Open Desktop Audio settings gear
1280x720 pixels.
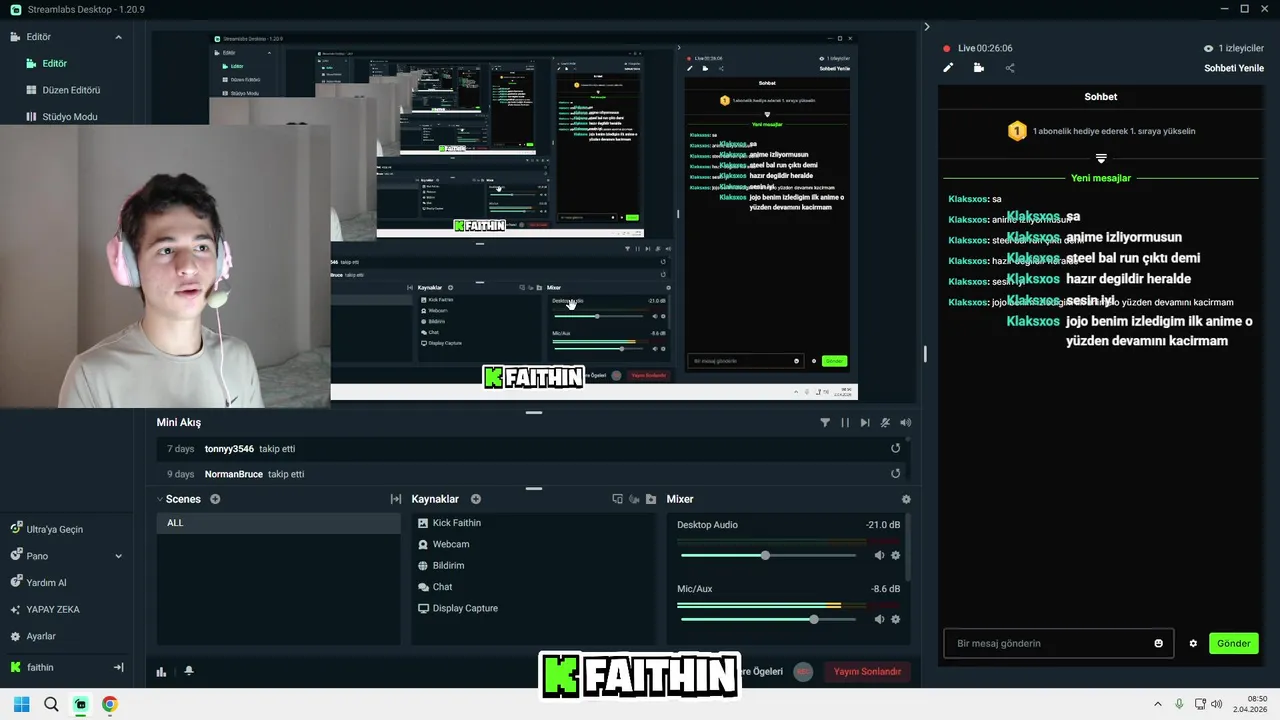[x=895, y=555]
